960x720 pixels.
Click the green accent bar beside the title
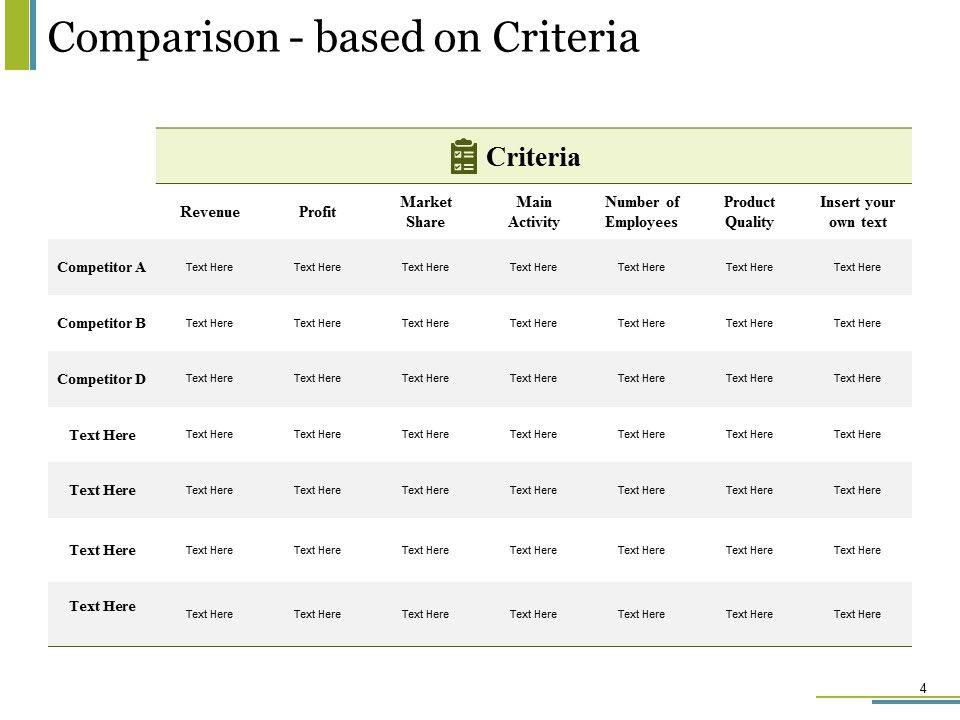pos(18,35)
